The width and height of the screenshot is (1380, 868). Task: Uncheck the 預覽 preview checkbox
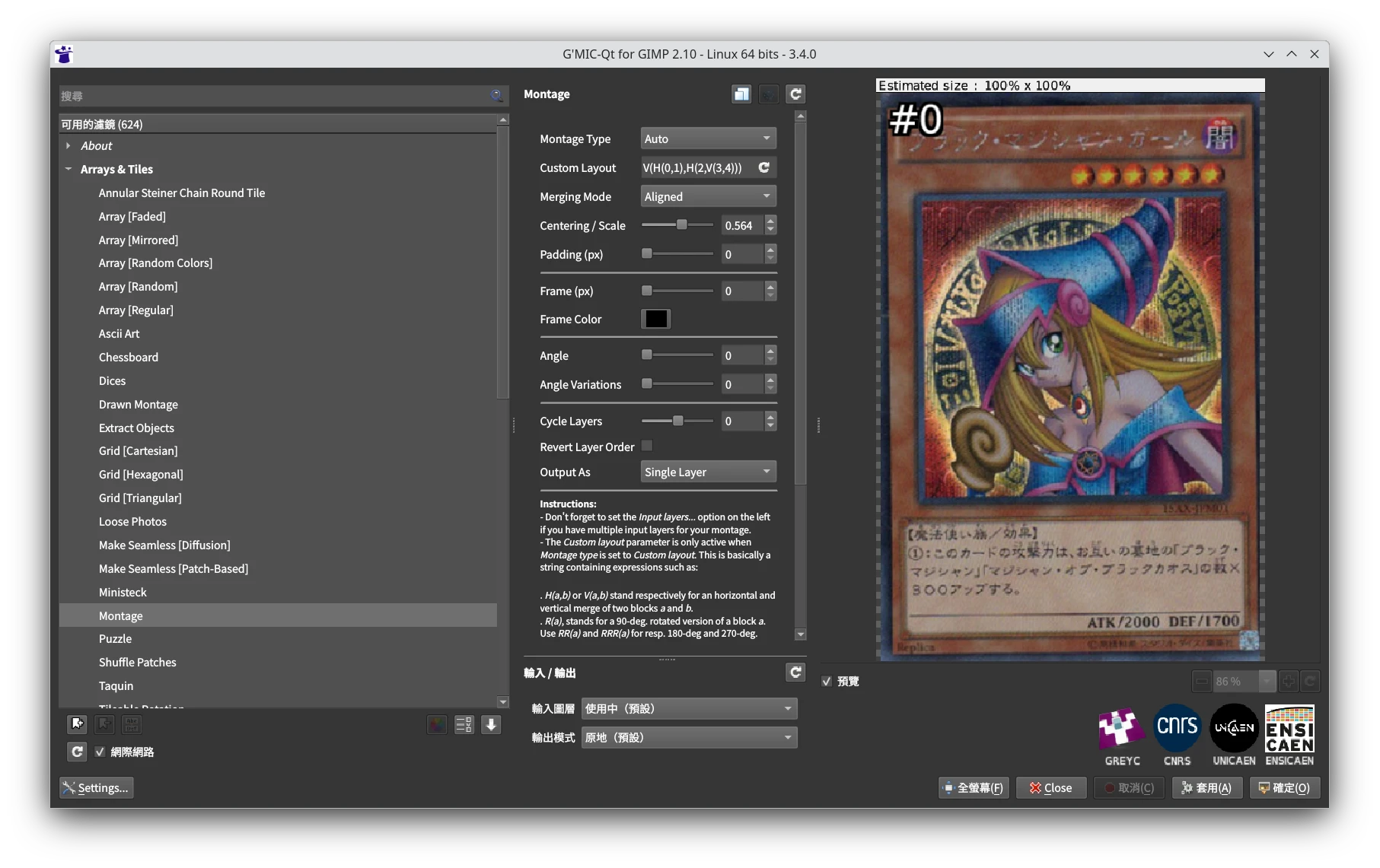click(827, 681)
